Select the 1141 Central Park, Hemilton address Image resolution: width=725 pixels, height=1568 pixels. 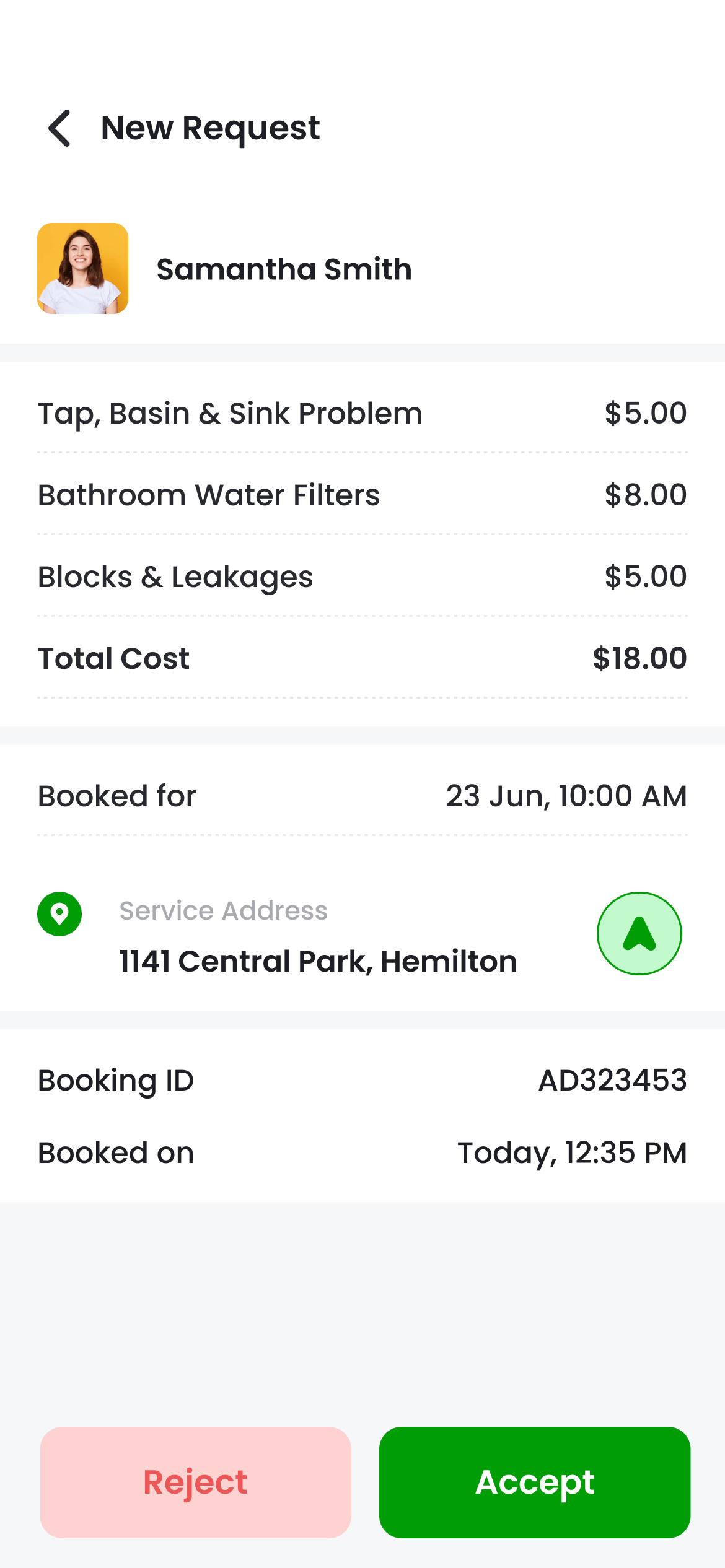pos(318,961)
